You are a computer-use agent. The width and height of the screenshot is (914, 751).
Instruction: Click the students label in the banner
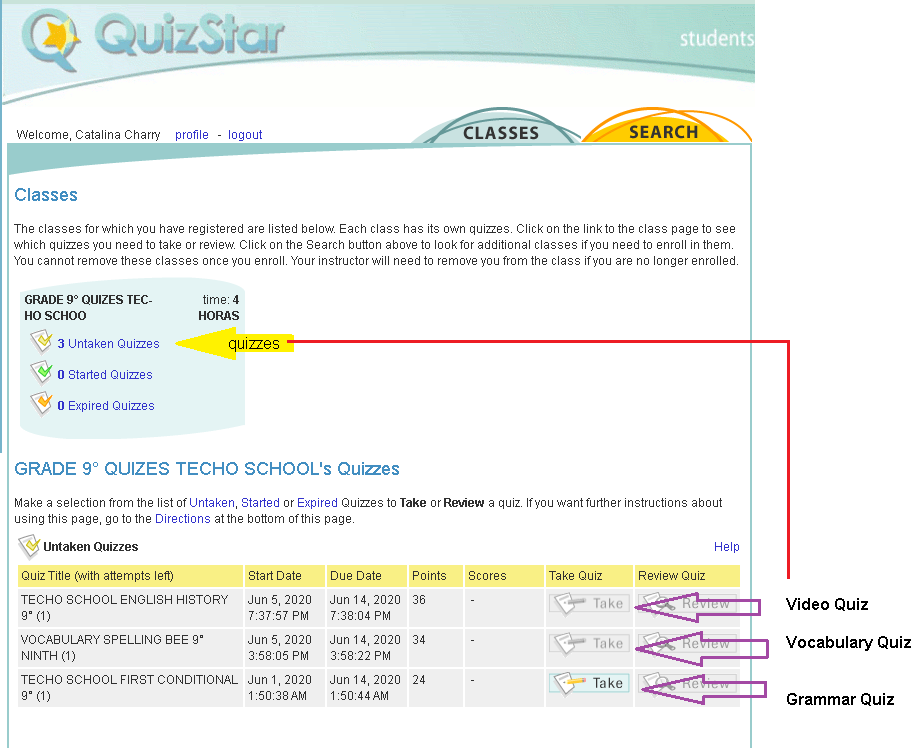coord(716,38)
